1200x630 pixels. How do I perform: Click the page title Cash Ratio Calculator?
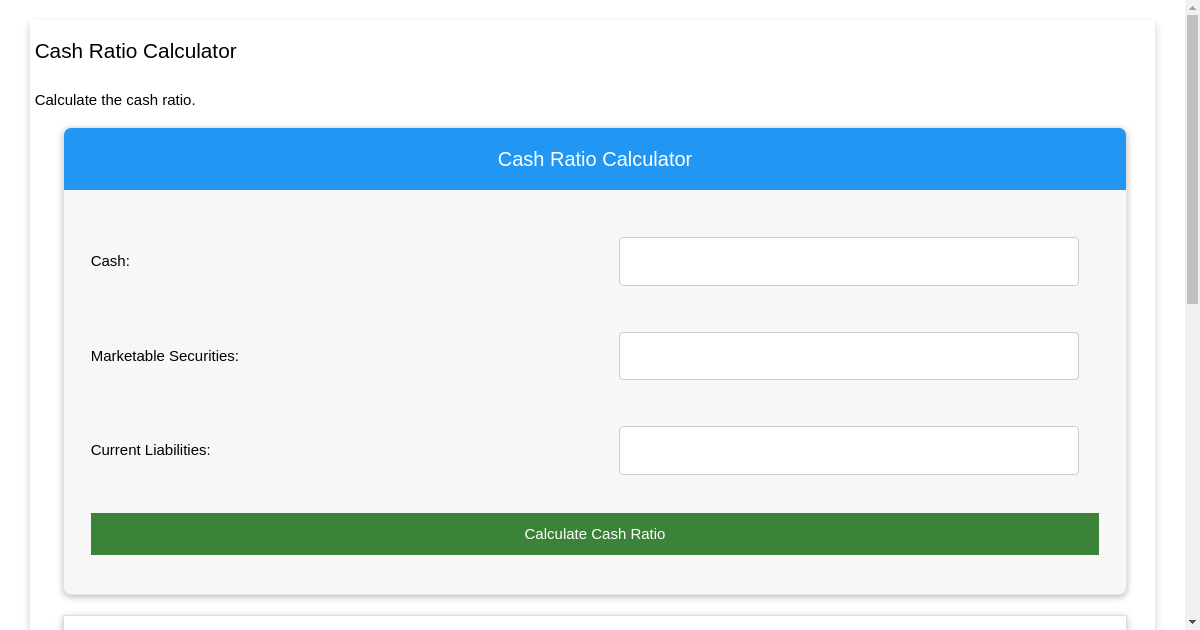pos(135,51)
